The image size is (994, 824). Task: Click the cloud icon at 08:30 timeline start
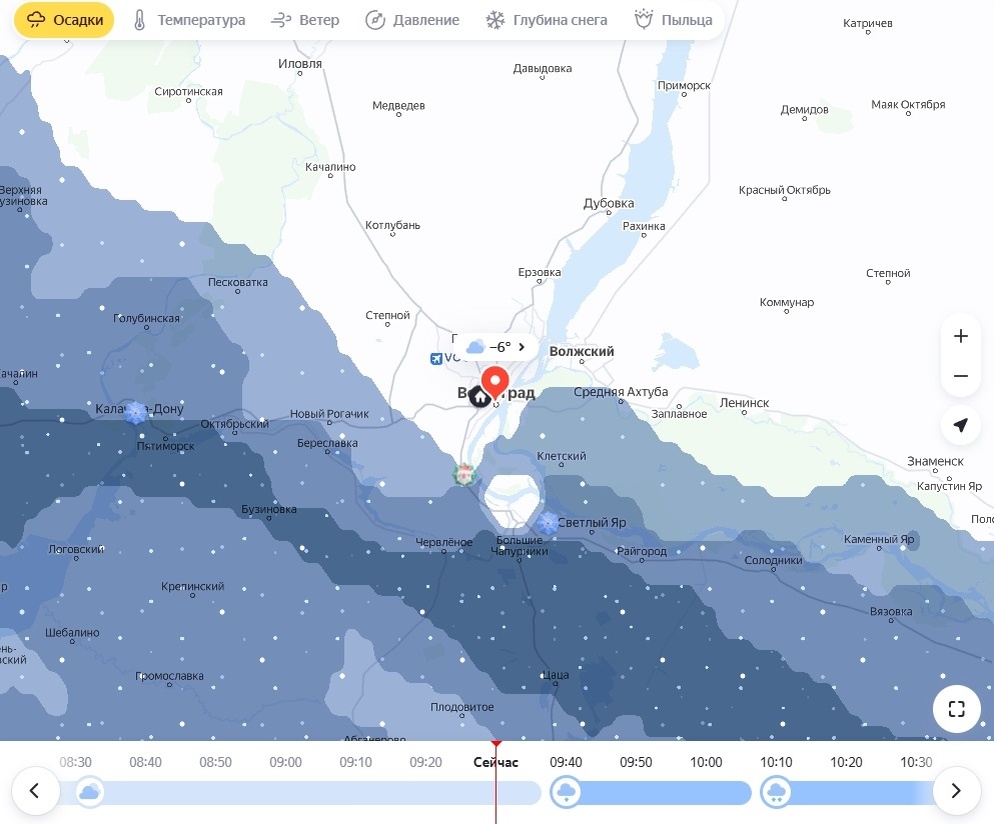(90, 792)
